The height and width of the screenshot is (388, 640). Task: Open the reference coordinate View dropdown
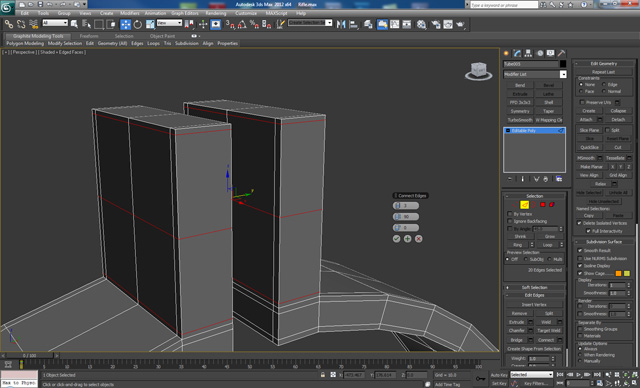click(x=169, y=23)
